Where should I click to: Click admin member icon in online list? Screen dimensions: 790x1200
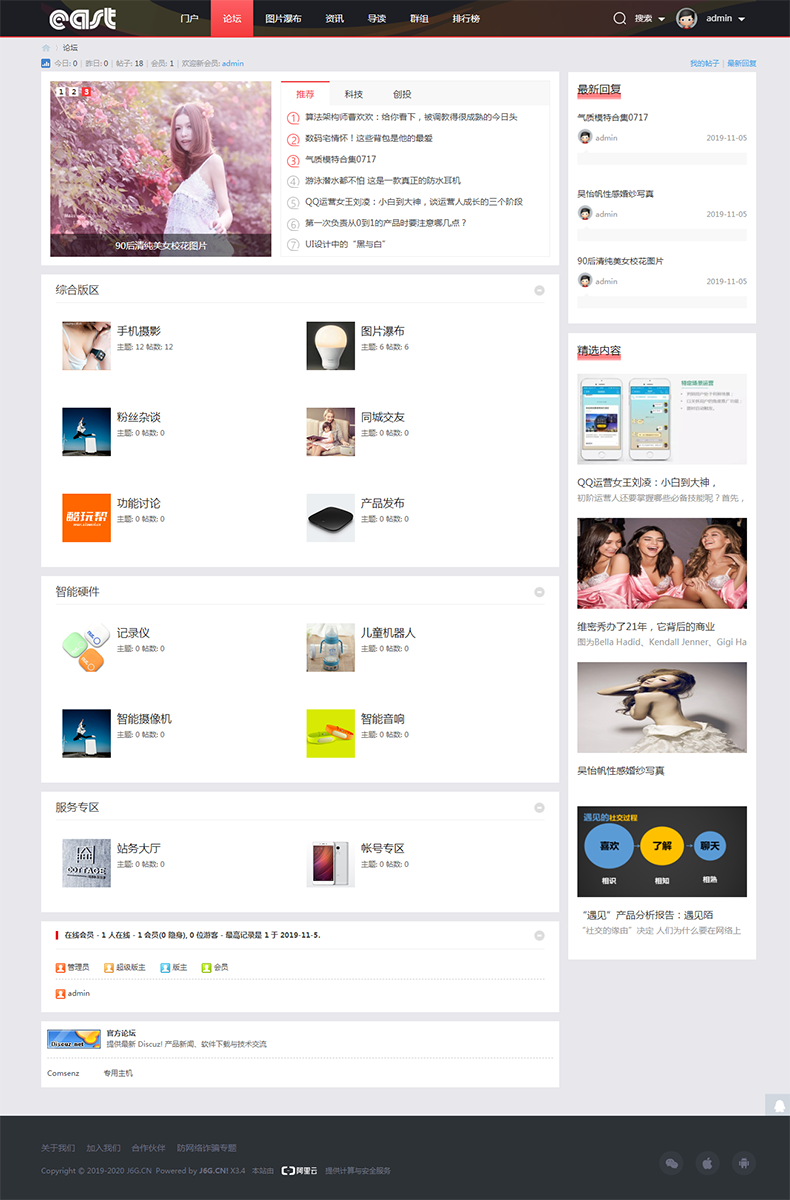pyautogui.click(x=60, y=993)
